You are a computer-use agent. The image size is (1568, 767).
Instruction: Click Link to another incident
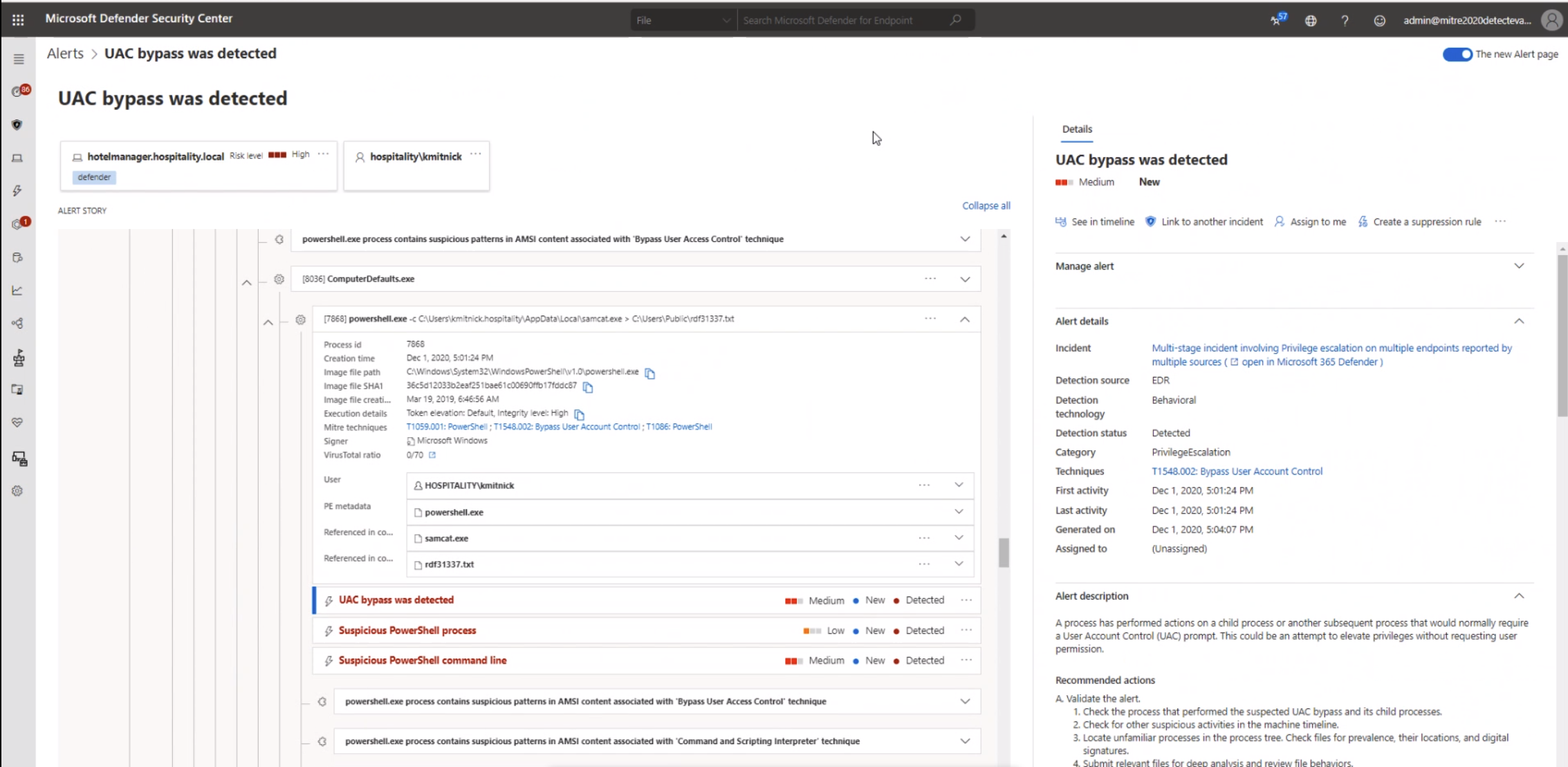[x=1204, y=222]
